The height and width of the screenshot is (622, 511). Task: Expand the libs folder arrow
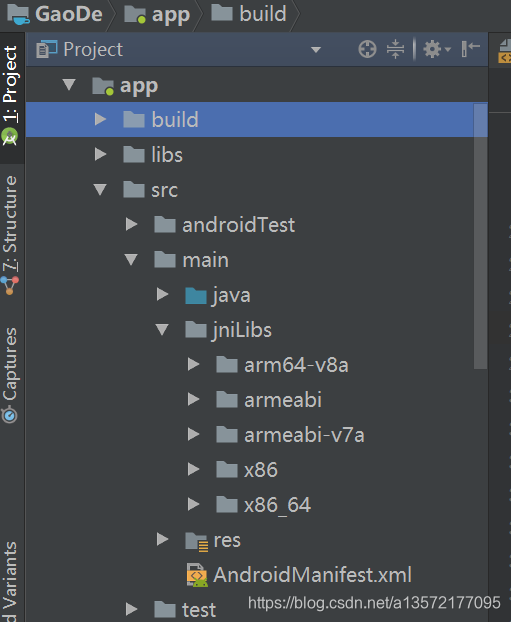(100, 154)
